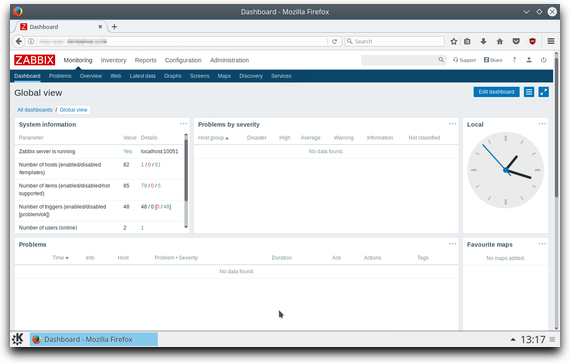This screenshot has width=570, height=363.
Task: Click the red shield extension icon
Action: [533, 41]
